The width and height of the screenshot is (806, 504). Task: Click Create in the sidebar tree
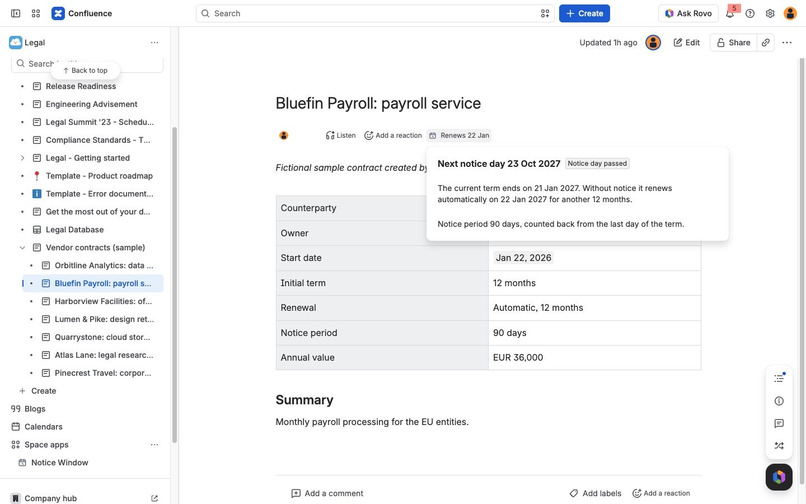[x=43, y=391]
